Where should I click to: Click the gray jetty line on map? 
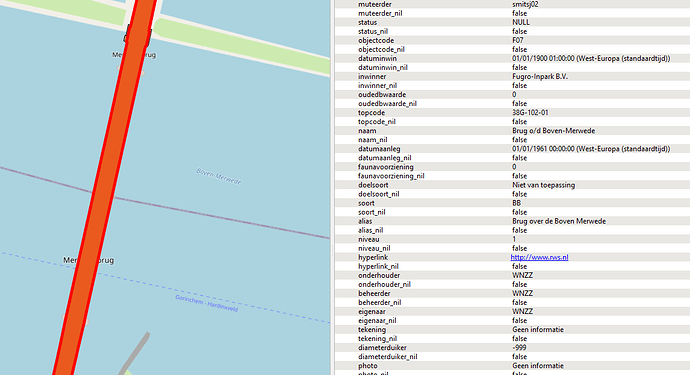[134, 353]
